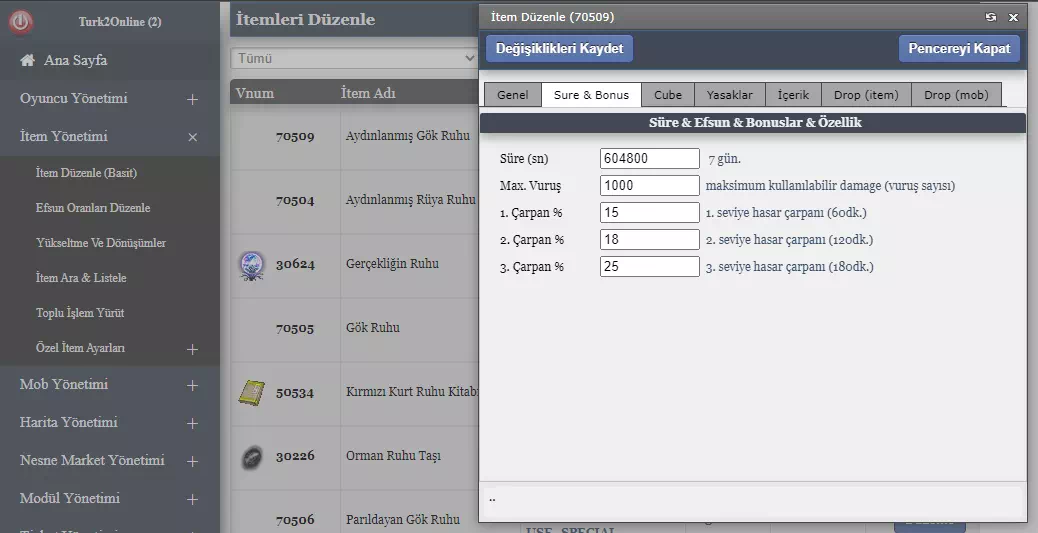Expand Modül Yönetimi plus sign
This screenshot has width=1038, height=533.
pyautogui.click(x=192, y=499)
